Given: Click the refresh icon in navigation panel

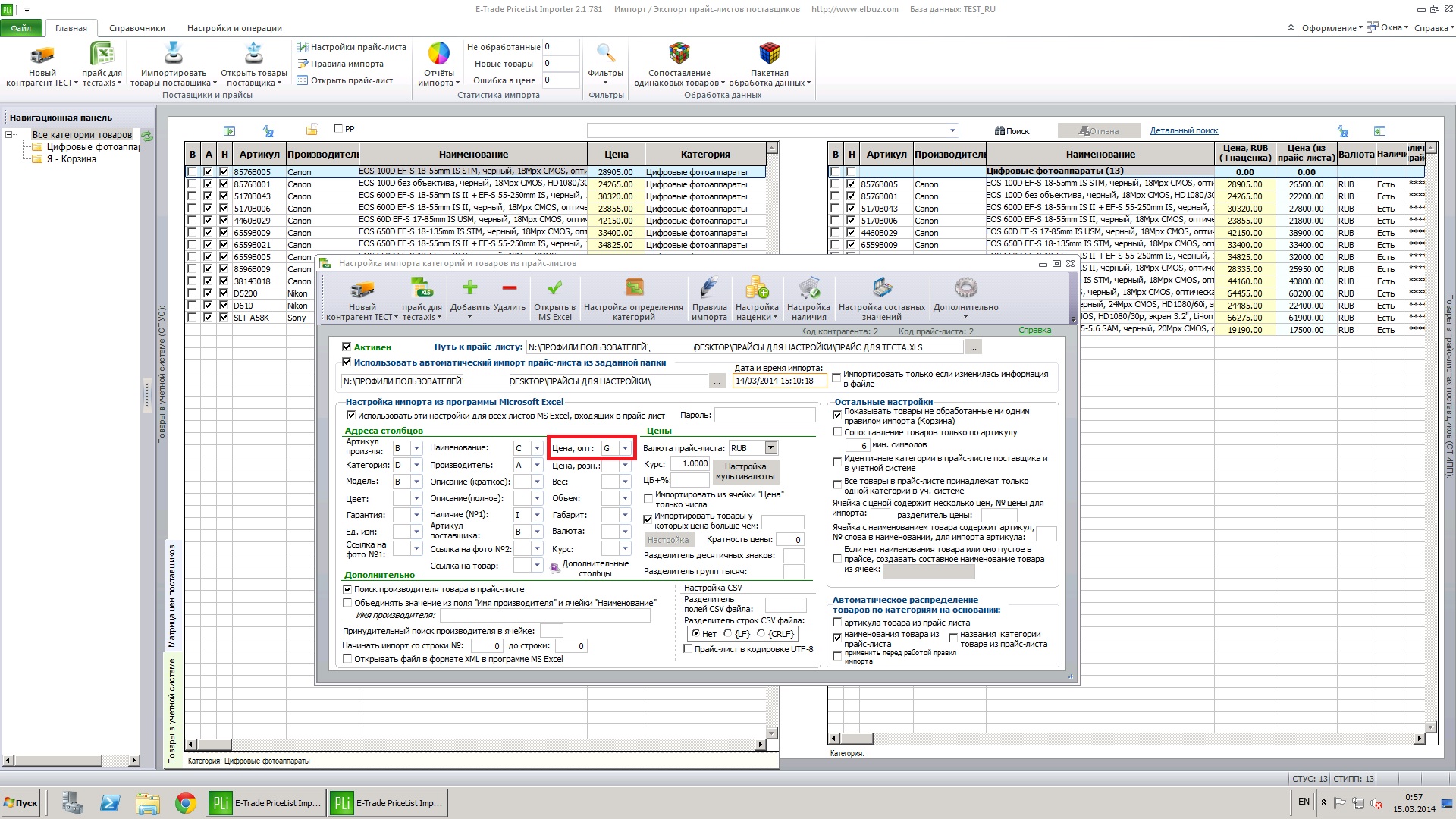Looking at the screenshot, I should tap(148, 136).
